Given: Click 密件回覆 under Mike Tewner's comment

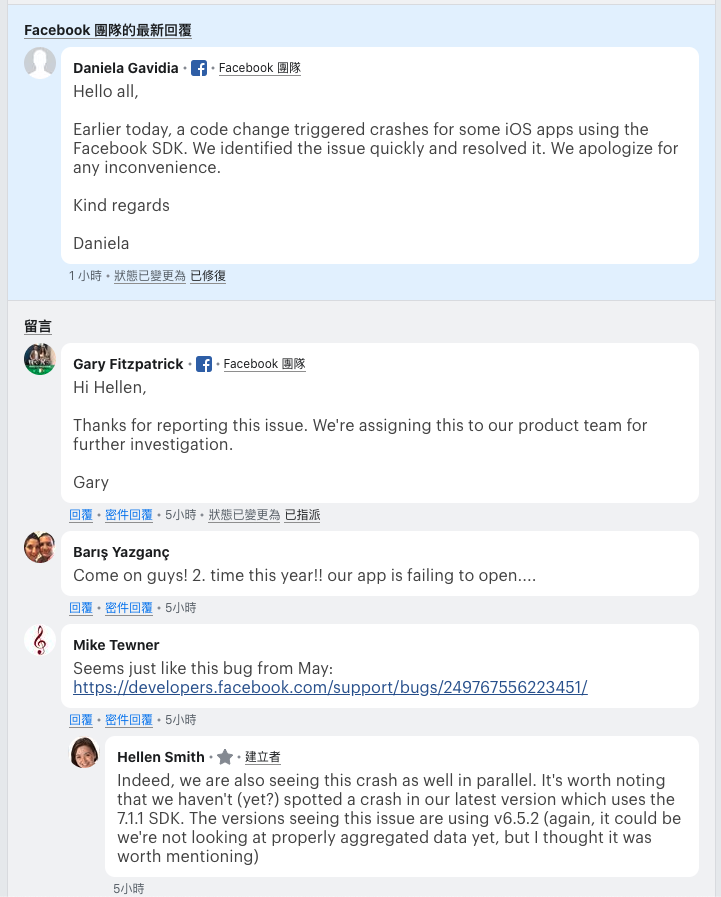Looking at the screenshot, I should click(x=129, y=719).
